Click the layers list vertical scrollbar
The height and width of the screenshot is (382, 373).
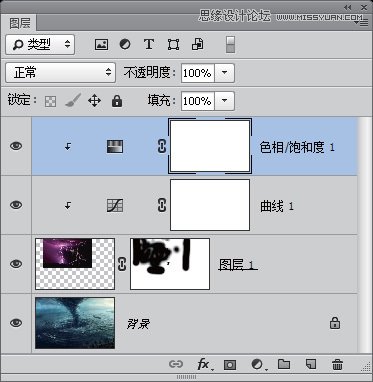click(364, 234)
